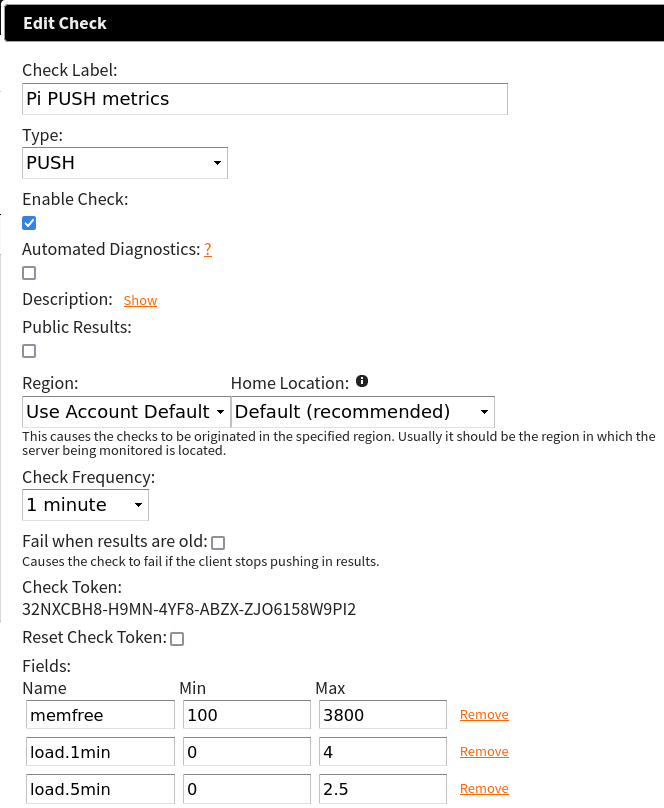The image size is (664, 808).
Task: Open the Automated Diagnostics help link
Action: (208, 250)
